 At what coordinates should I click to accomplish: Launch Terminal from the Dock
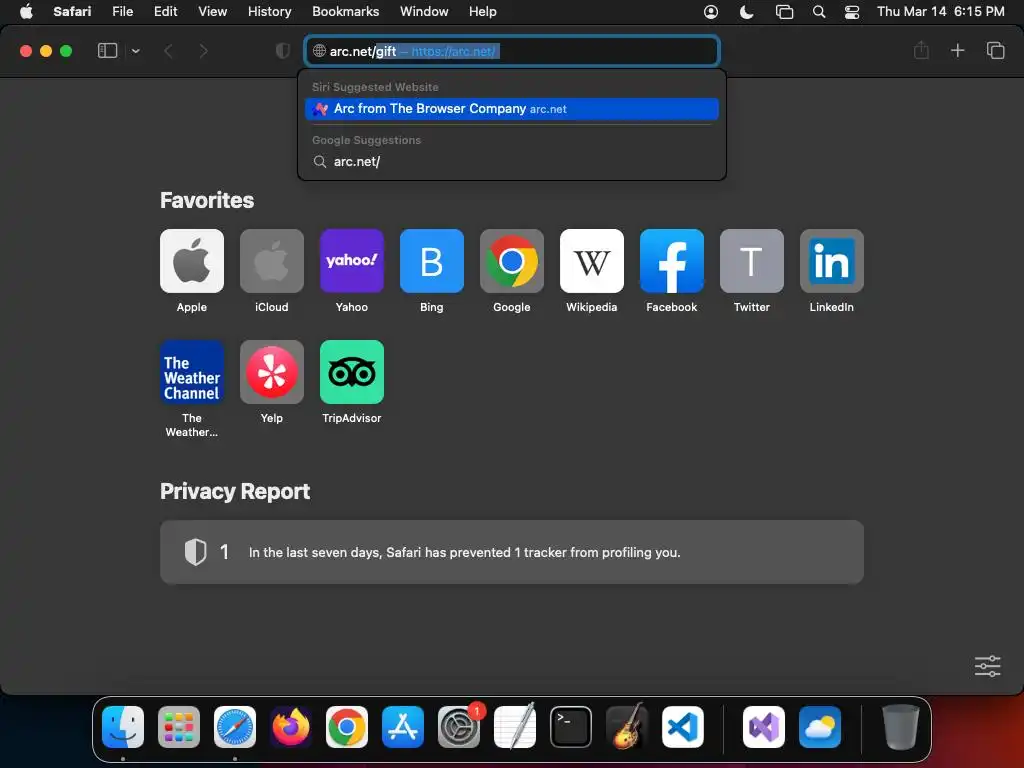(571, 727)
